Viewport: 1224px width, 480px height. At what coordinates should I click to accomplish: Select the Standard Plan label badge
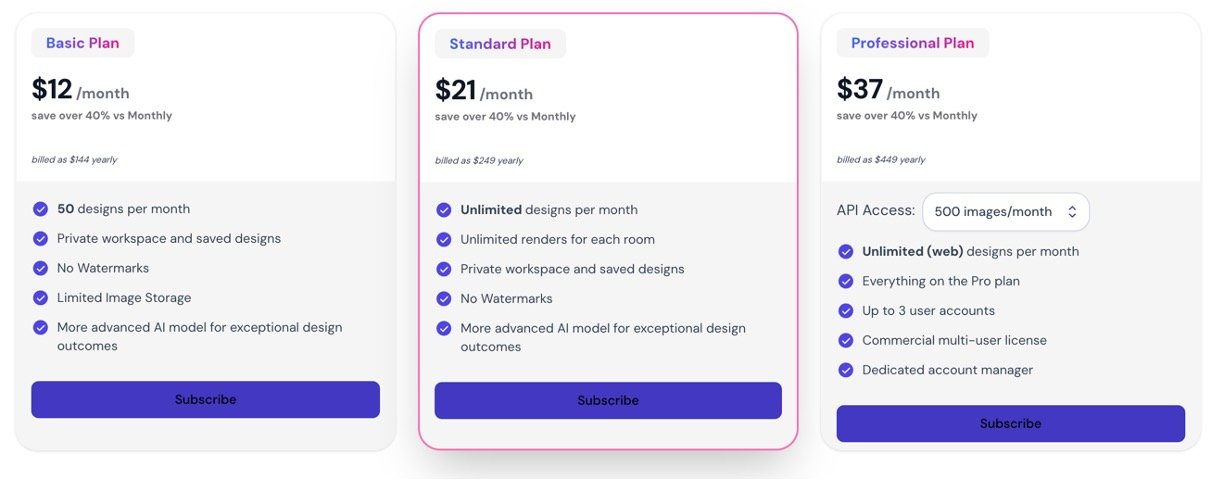point(500,44)
